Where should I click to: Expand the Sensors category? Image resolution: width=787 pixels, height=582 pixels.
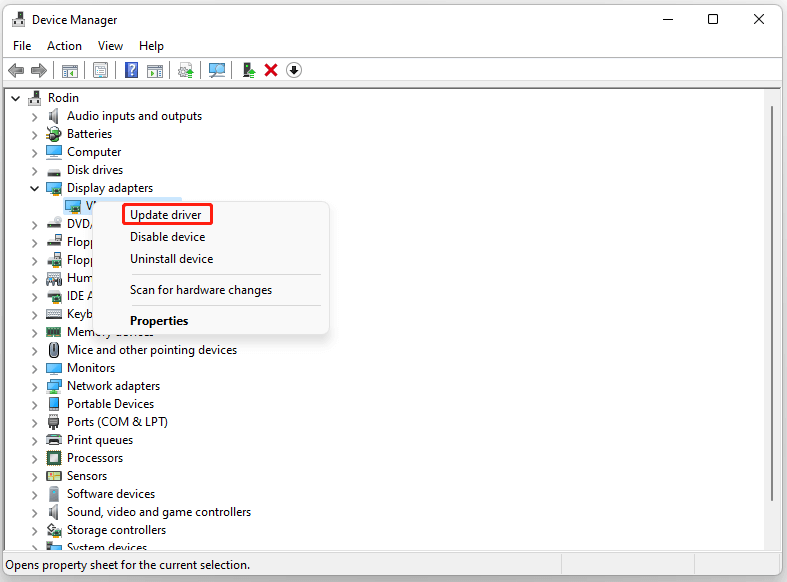[x=34, y=477]
